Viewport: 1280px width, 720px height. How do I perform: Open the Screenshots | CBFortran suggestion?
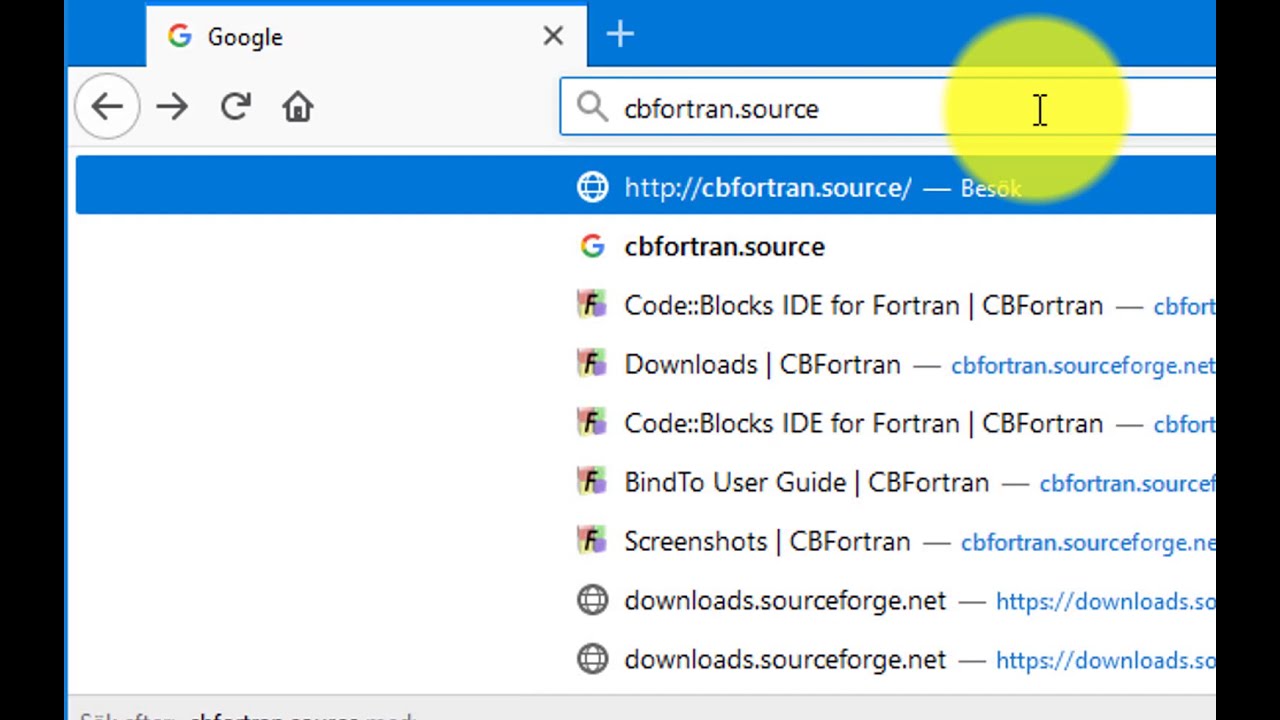646,541
